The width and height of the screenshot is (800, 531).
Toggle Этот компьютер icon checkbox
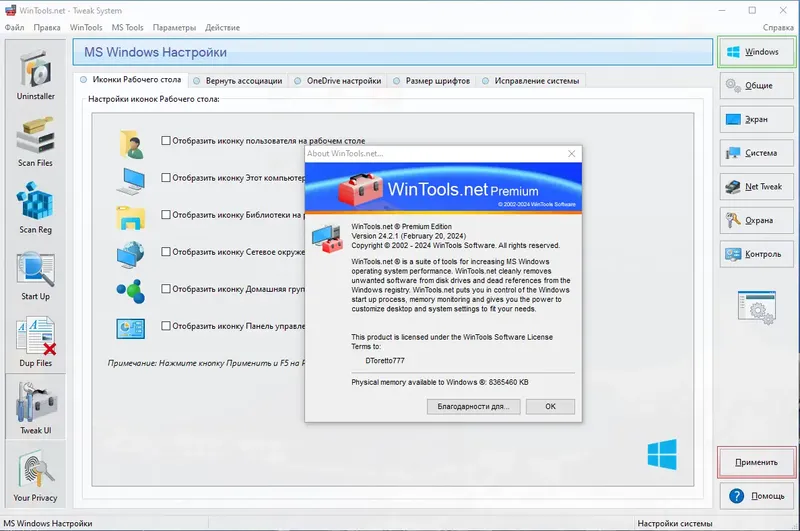point(166,178)
